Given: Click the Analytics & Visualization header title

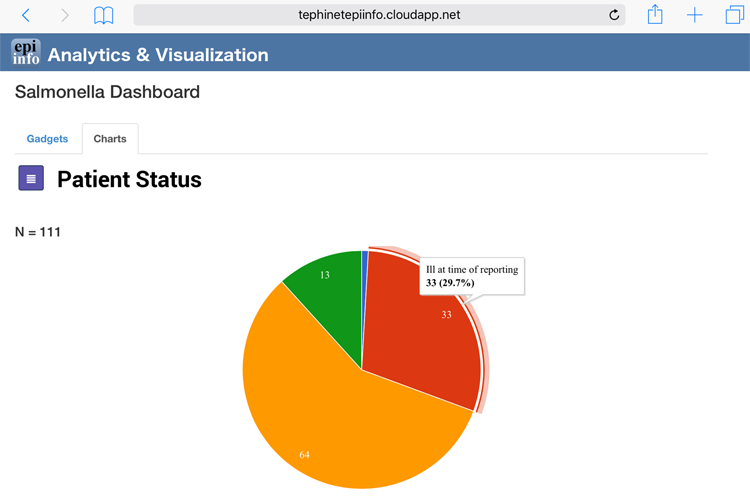Looking at the screenshot, I should (x=158, y=55).
